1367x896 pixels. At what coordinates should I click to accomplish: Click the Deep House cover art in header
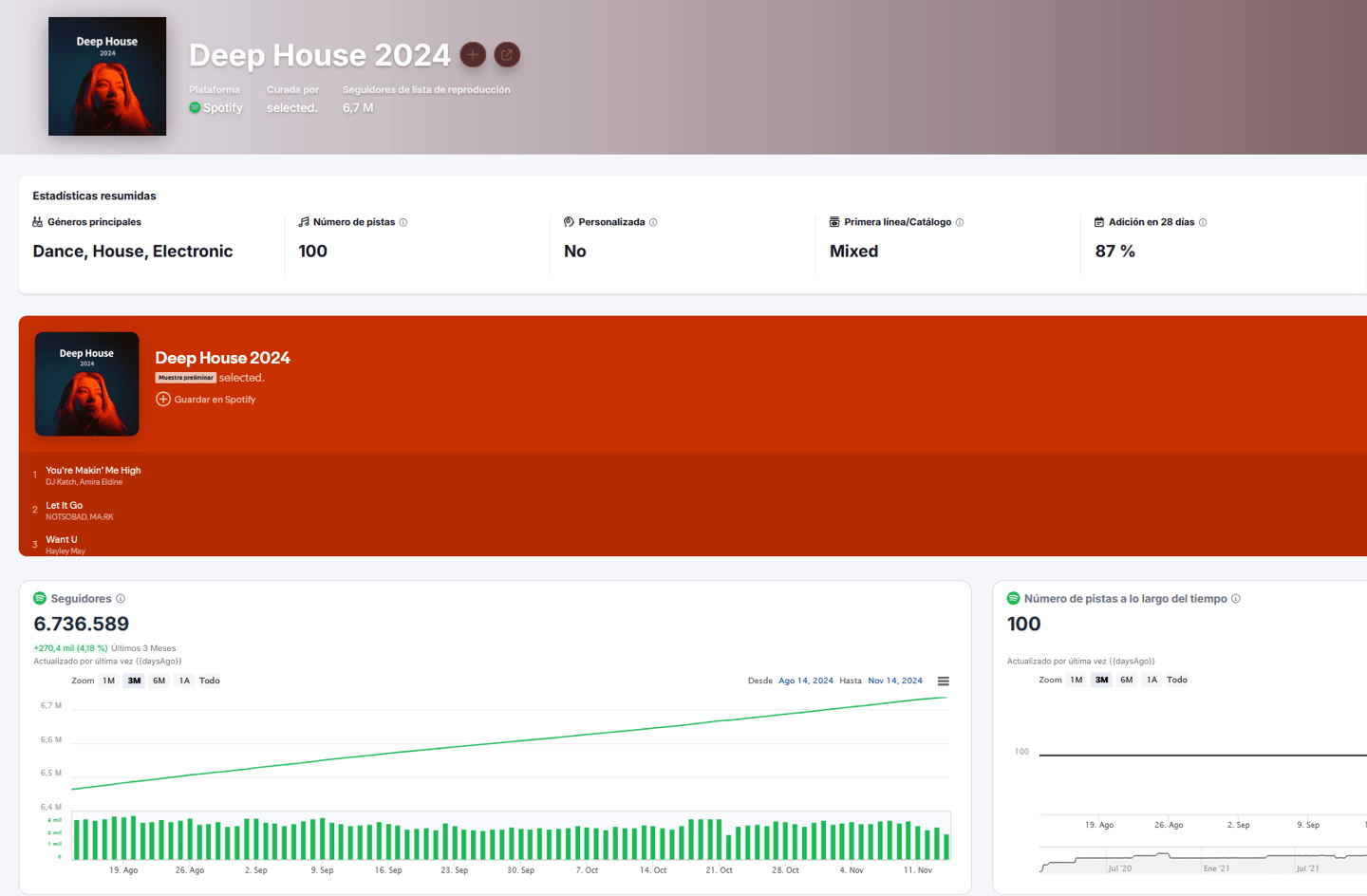pos(107,76)
